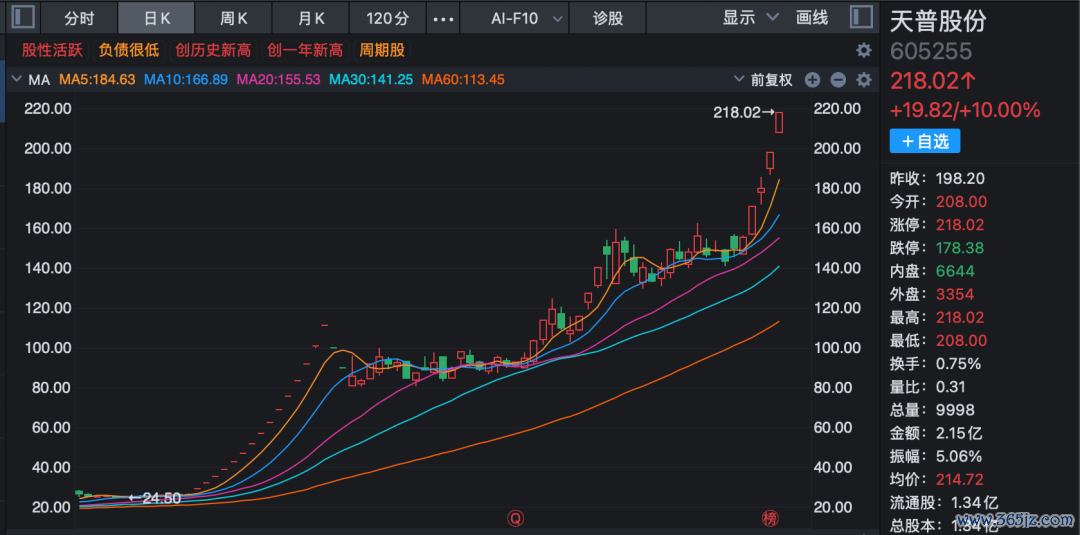Select the 120分 period tab
The image size is (1080, 535).
(x=388, y=18)
